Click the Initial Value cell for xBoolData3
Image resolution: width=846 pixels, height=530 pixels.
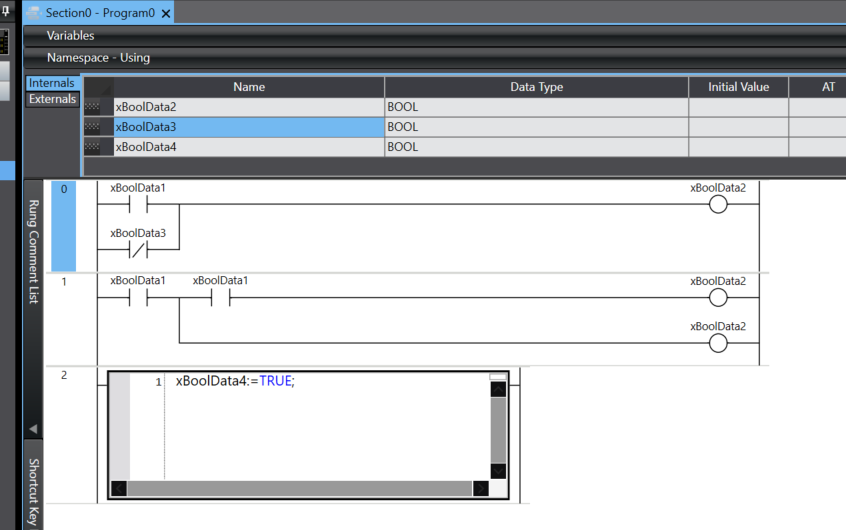coord(738,127)
